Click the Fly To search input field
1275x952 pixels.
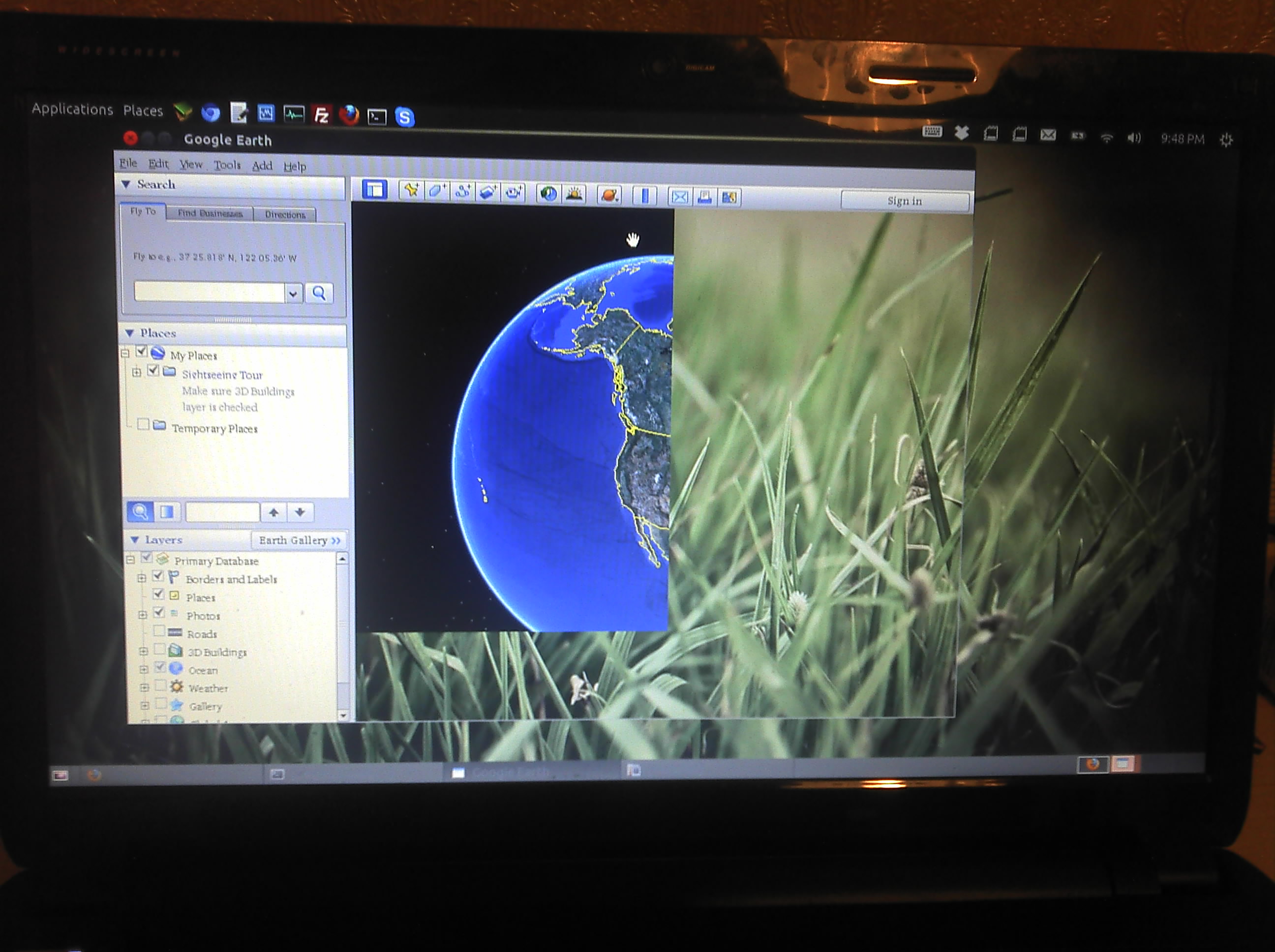[209, 292]
